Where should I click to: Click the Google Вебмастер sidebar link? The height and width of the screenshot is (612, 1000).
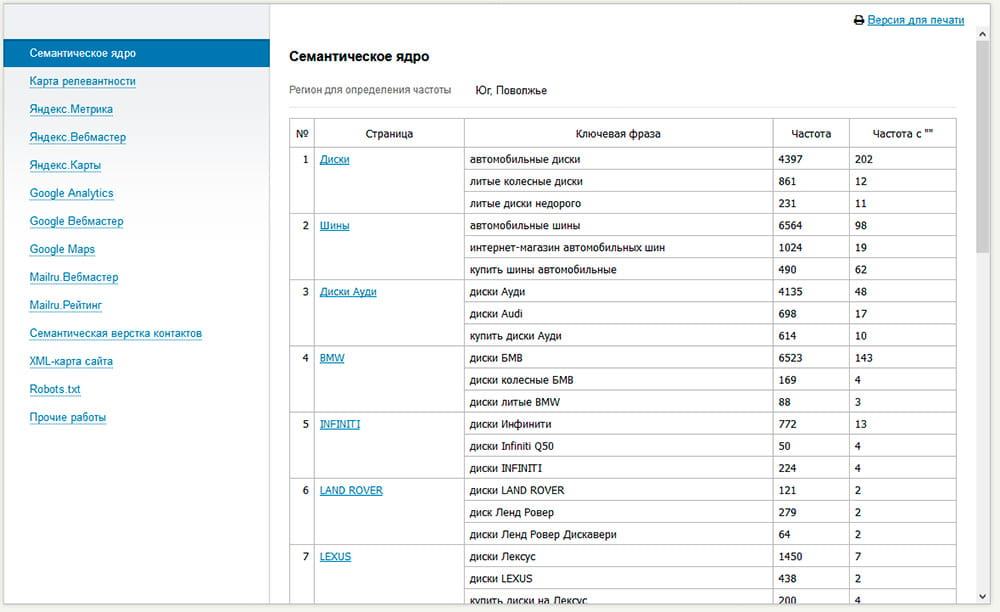click(x=77, y=221)
